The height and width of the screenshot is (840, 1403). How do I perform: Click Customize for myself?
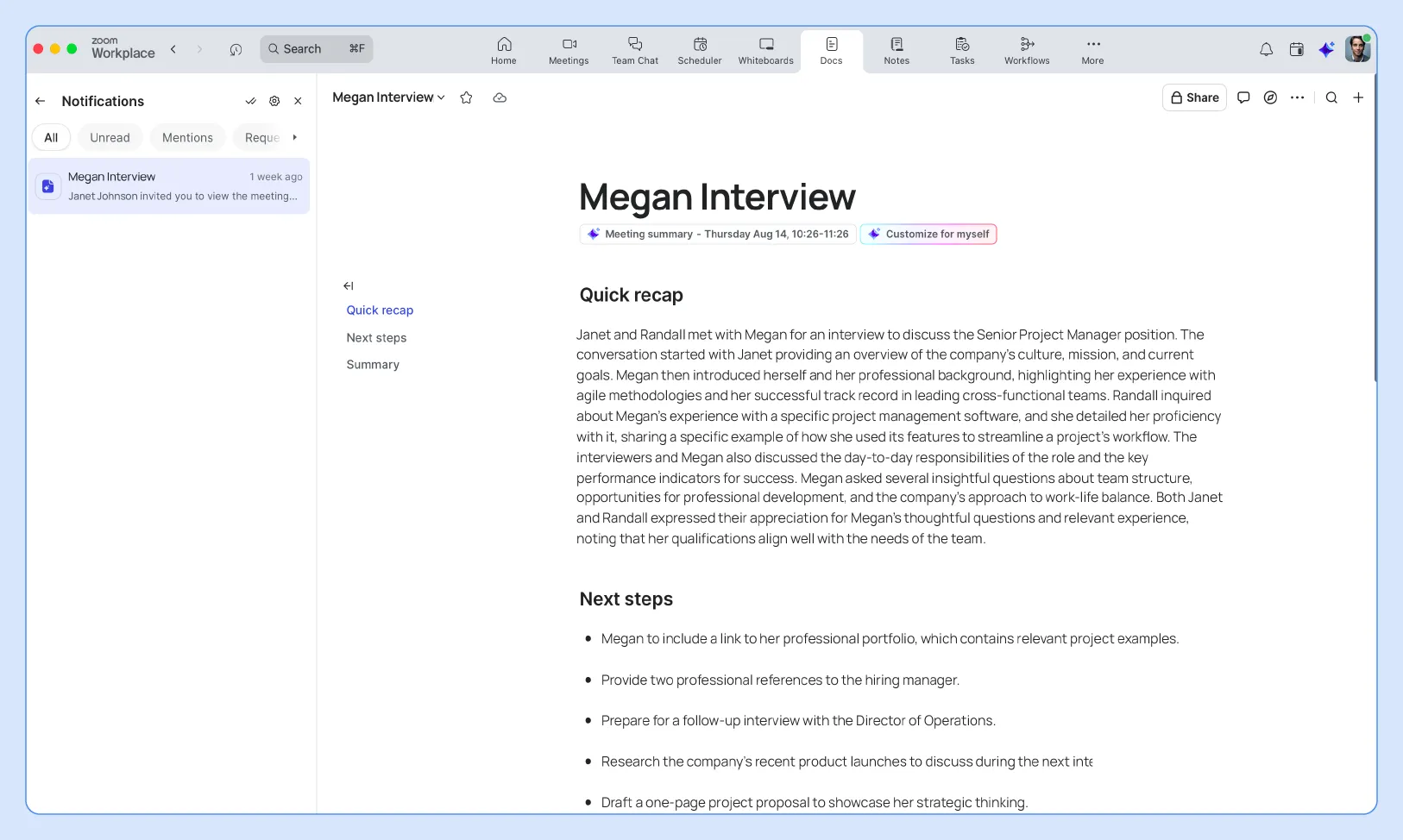[929, 234]
